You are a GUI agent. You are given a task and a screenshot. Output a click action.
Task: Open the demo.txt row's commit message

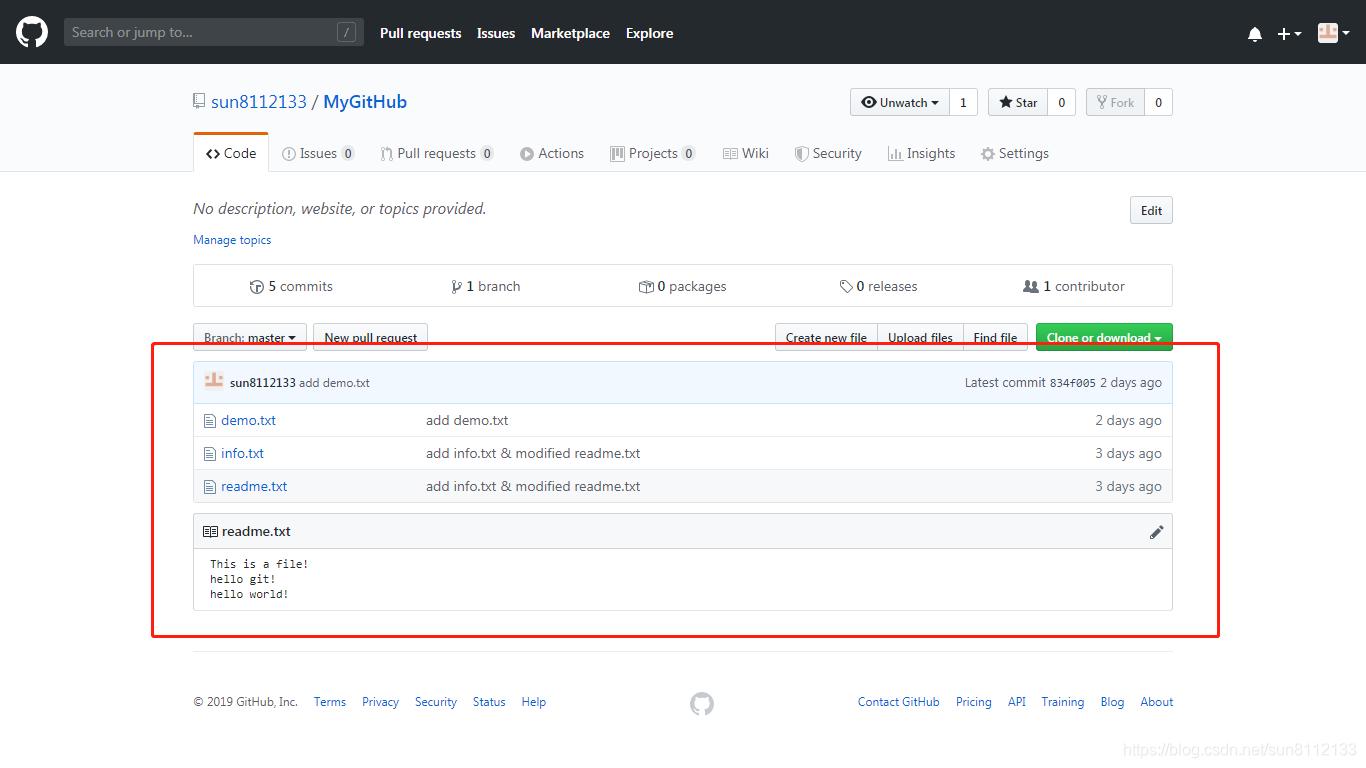(x=467, y=420)
